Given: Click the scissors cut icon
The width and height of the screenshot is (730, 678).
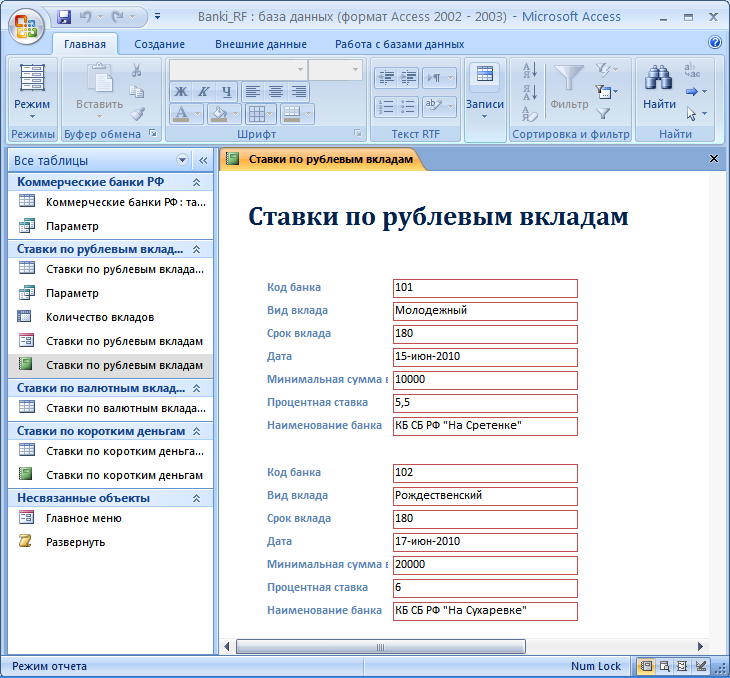Looking at the screenshot, I should [x=136, y=70].
